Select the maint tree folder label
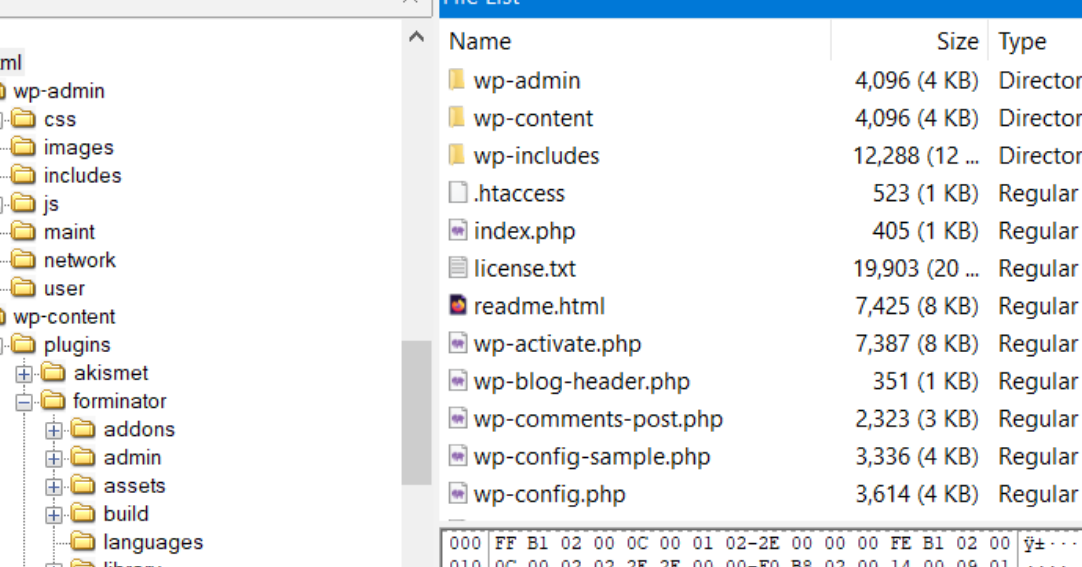The width and height of the screenshot is (1082, 567). 70,232
